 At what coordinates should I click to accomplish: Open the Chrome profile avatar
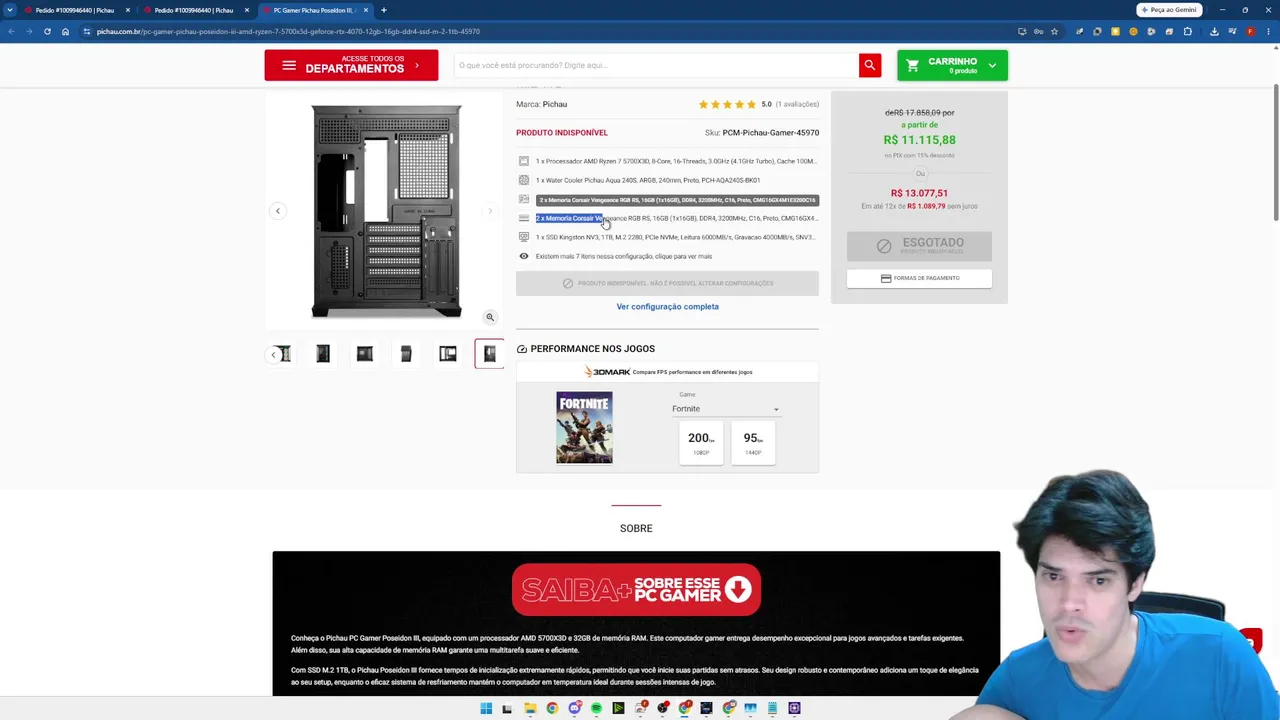click(1250, 31)
